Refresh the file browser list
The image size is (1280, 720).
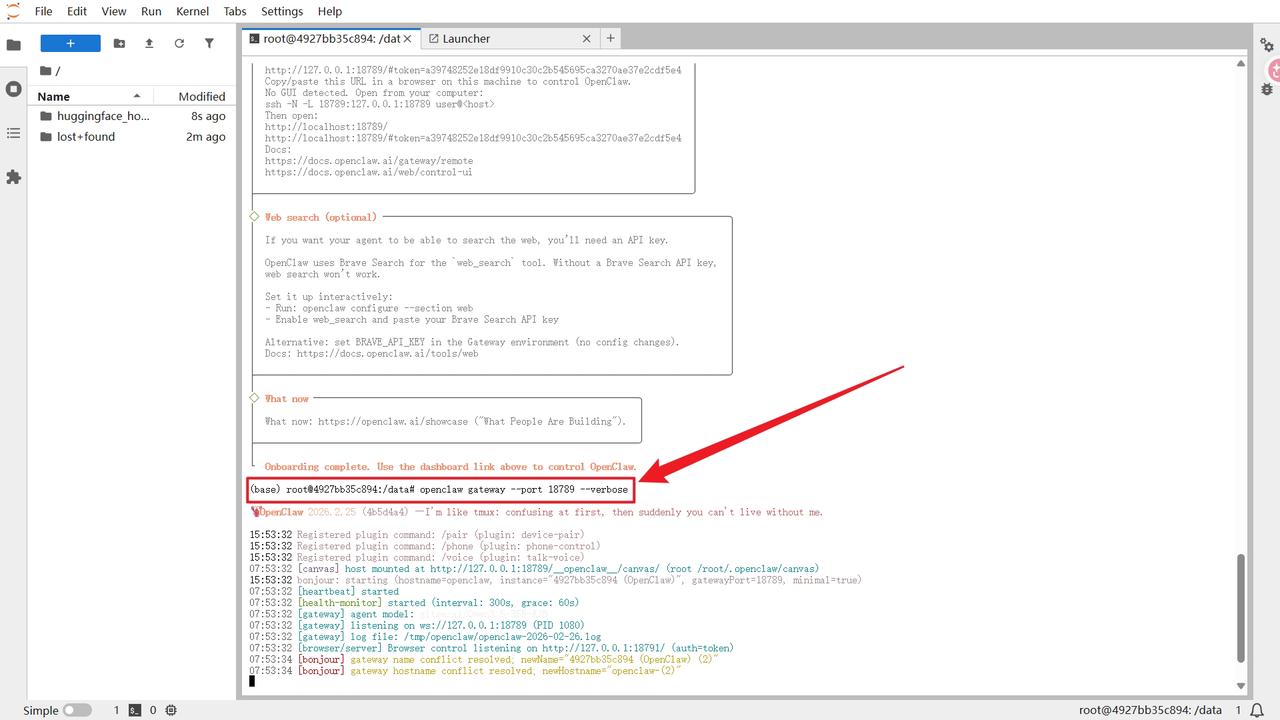coord(179,43)
